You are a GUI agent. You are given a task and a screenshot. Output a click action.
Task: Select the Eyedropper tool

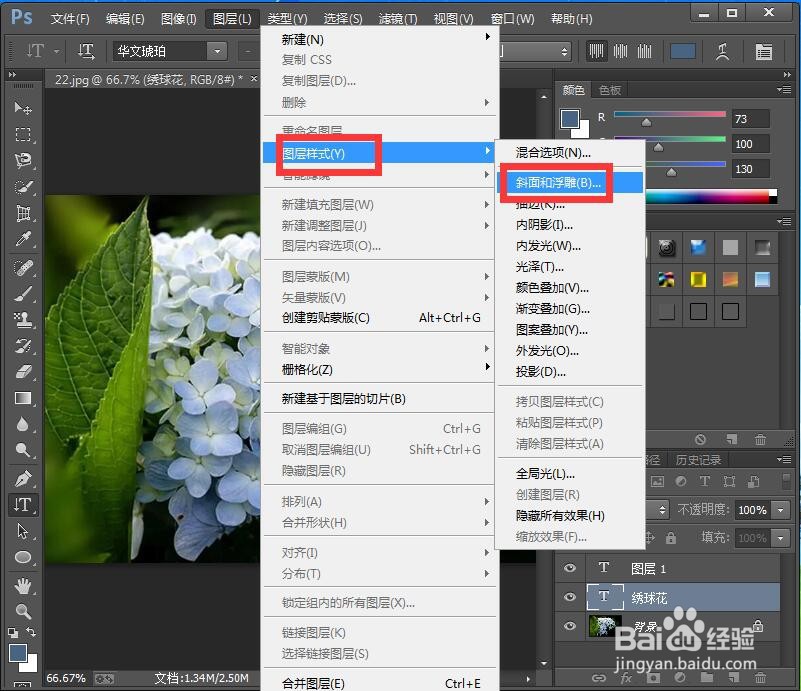coord(23,239)
